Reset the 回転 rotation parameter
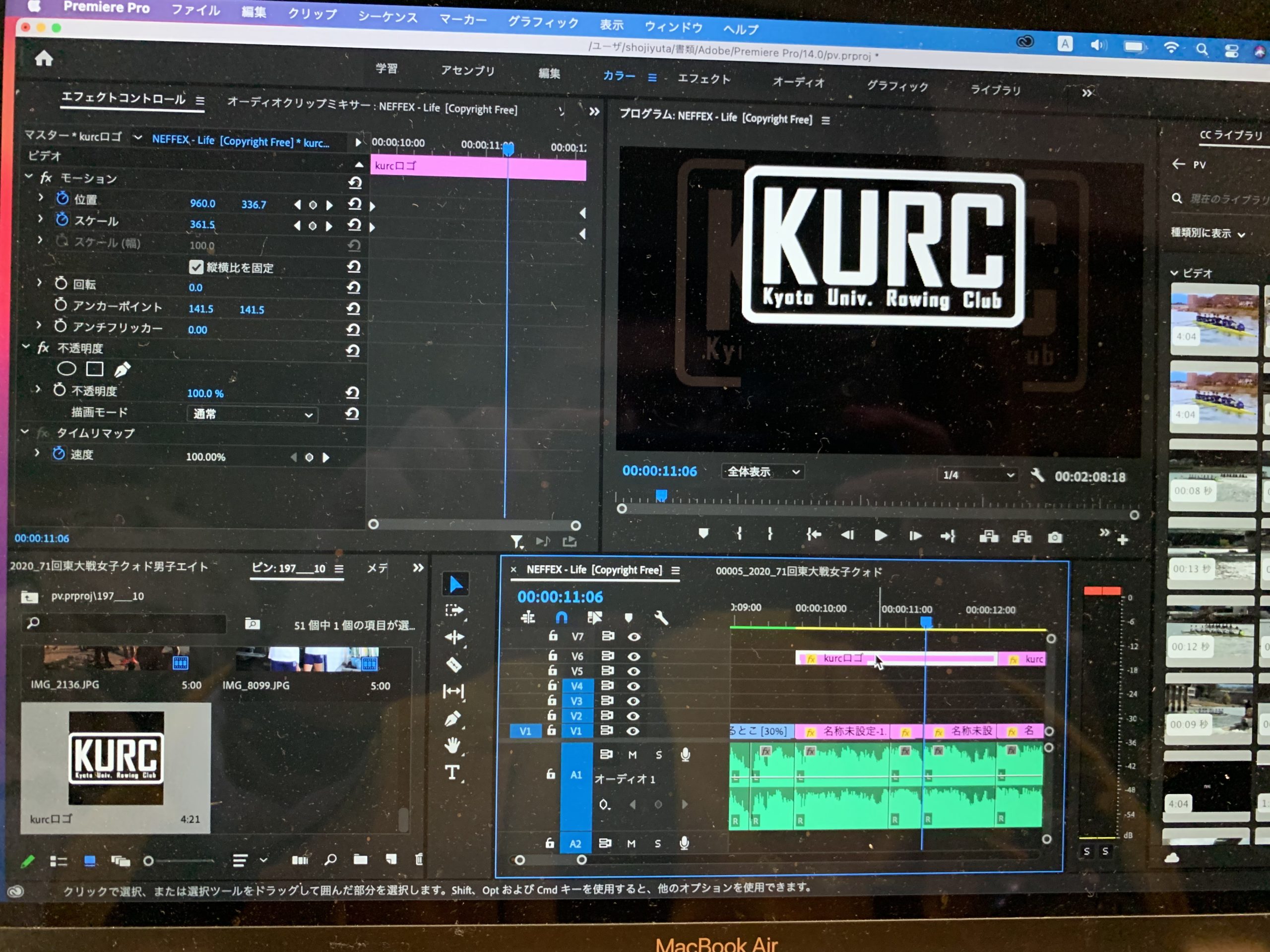Viewport: 1270px width, 952px height. point(354,287)
